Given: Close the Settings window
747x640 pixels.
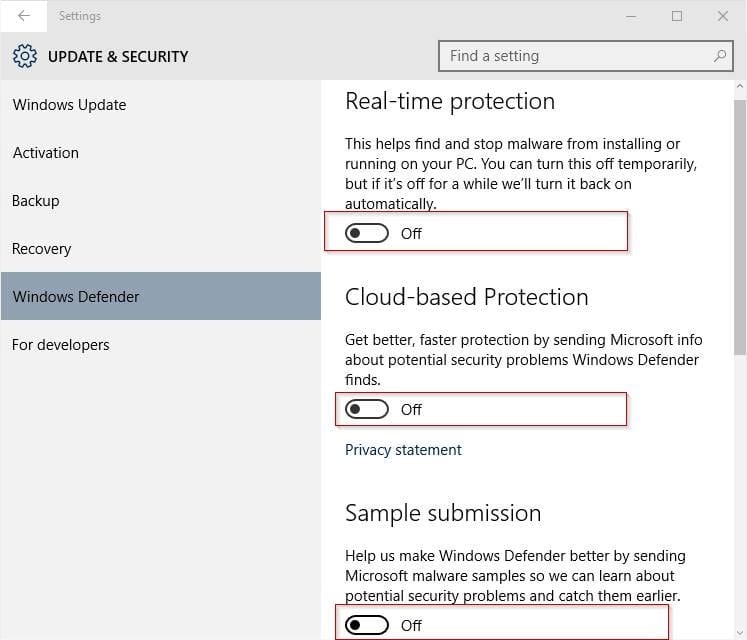Looking at the screenshot, I should click(x=723, y=16).
